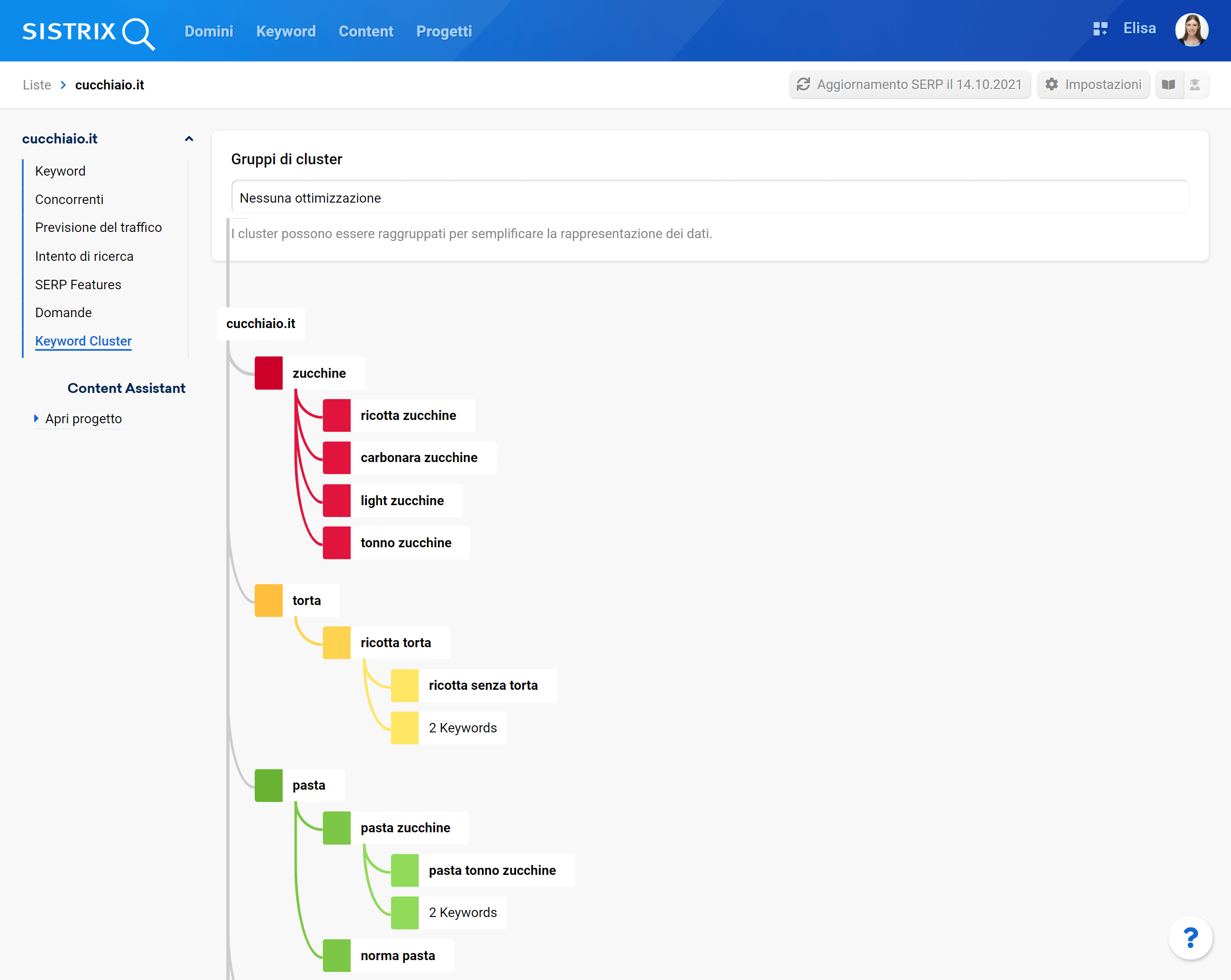The height and width of the screenshot is (980, 1231).
Task: Select the light zucchine node
Action: click(402, 500)
